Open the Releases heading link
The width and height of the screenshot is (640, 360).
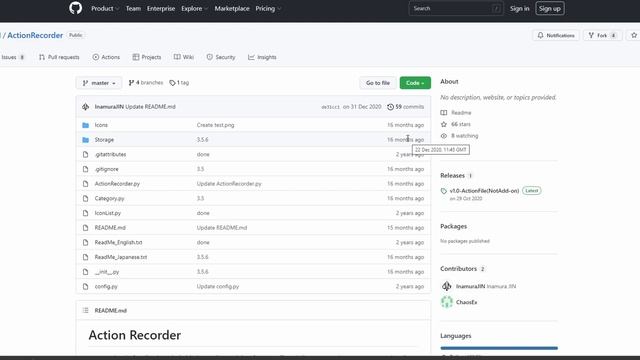pyautogui.click(x=452, y=176)
